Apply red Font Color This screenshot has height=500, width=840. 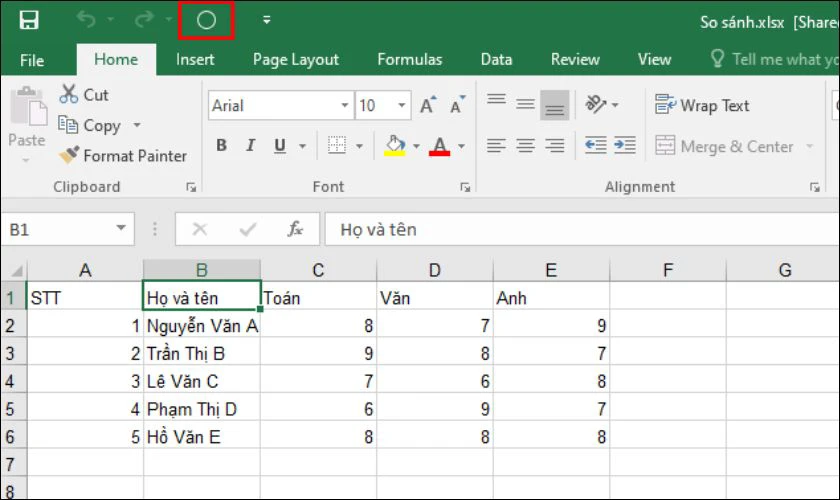pos(439,145)
